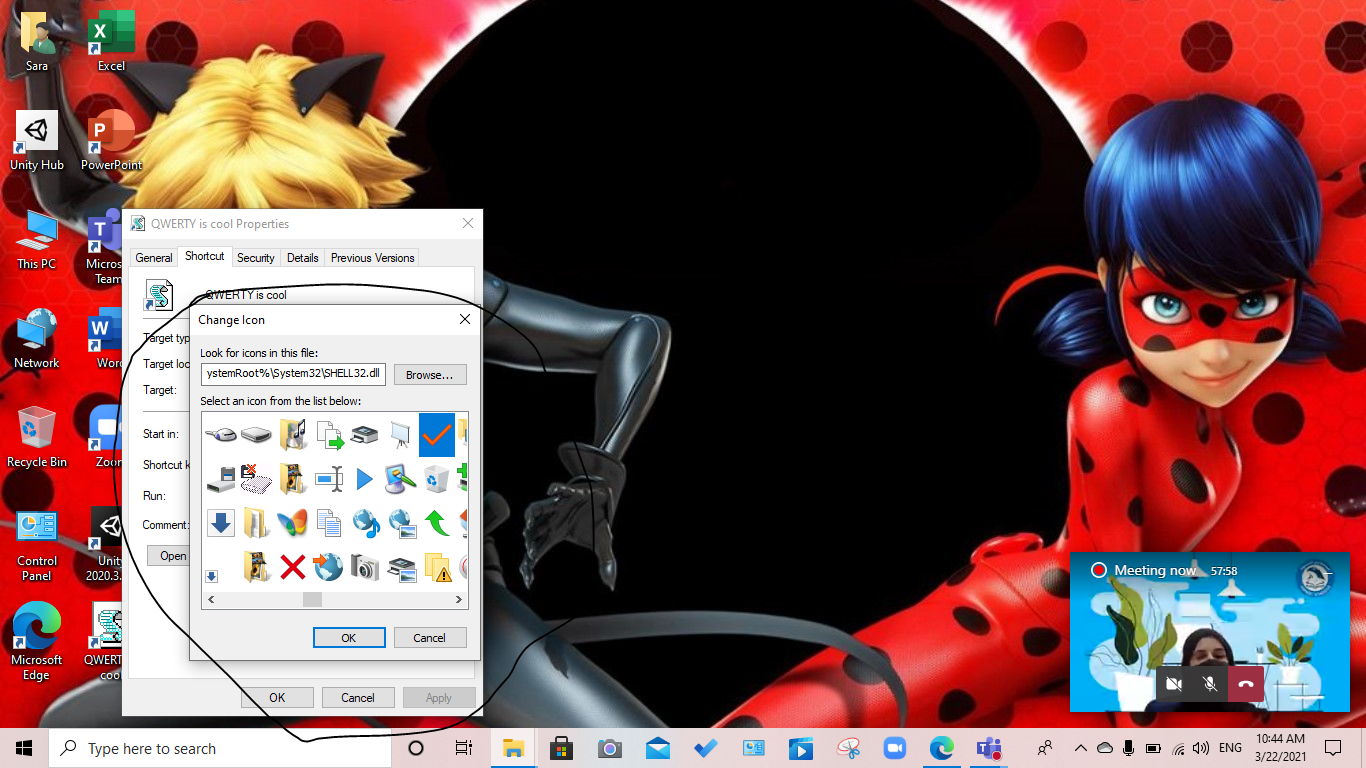Select the colorful butterfly icon
1366x768 pixels.
point(292,523)
